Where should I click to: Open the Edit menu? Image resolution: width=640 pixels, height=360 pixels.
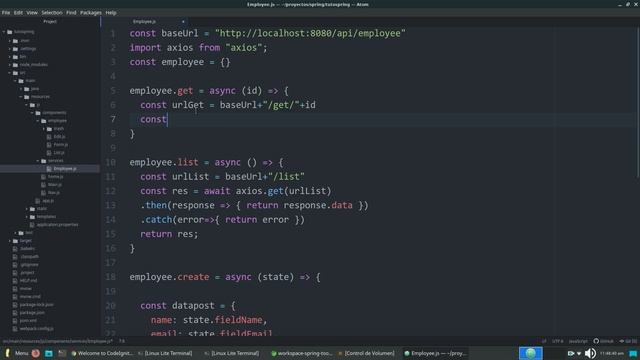[x=18, y=13]
